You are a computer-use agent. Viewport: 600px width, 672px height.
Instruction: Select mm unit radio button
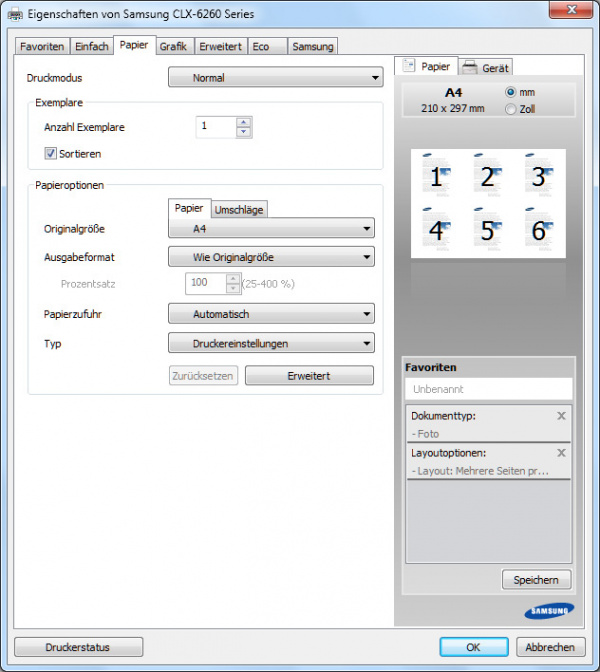[511, 92]
